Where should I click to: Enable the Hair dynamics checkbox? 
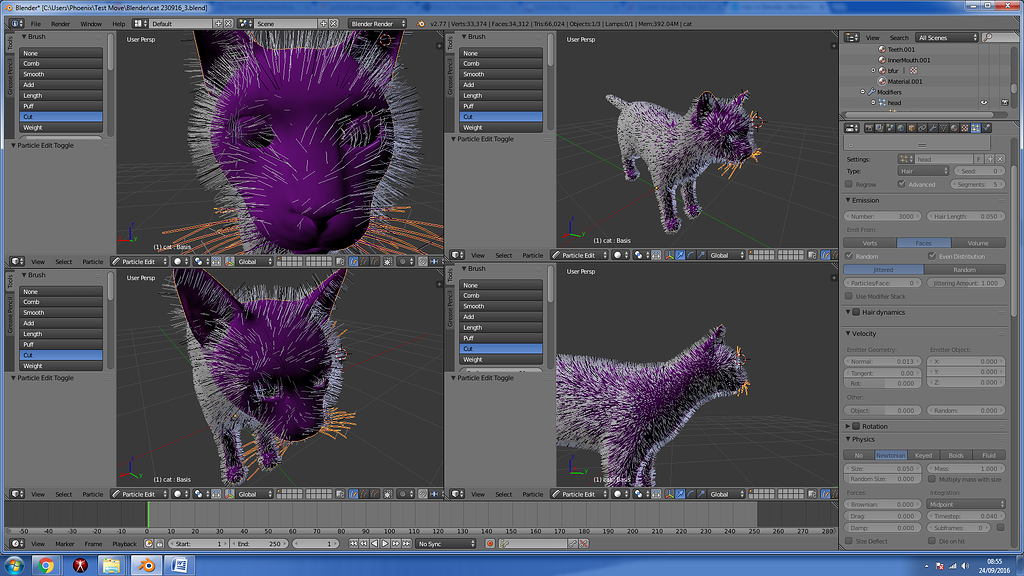[x=856, y=312]
